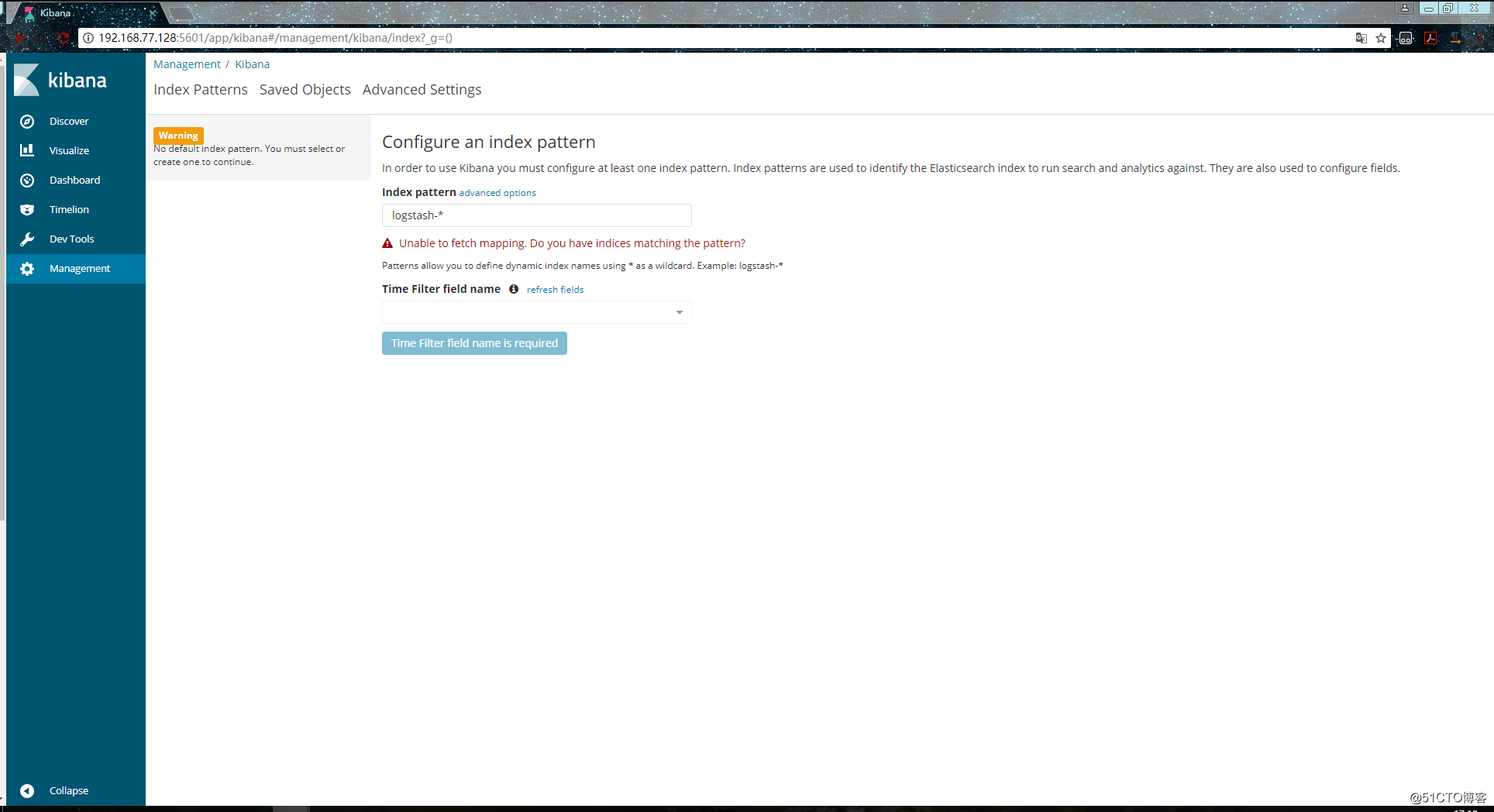
Task: Click the Dashboard label in sidebar
Action: tap(75, 181)
